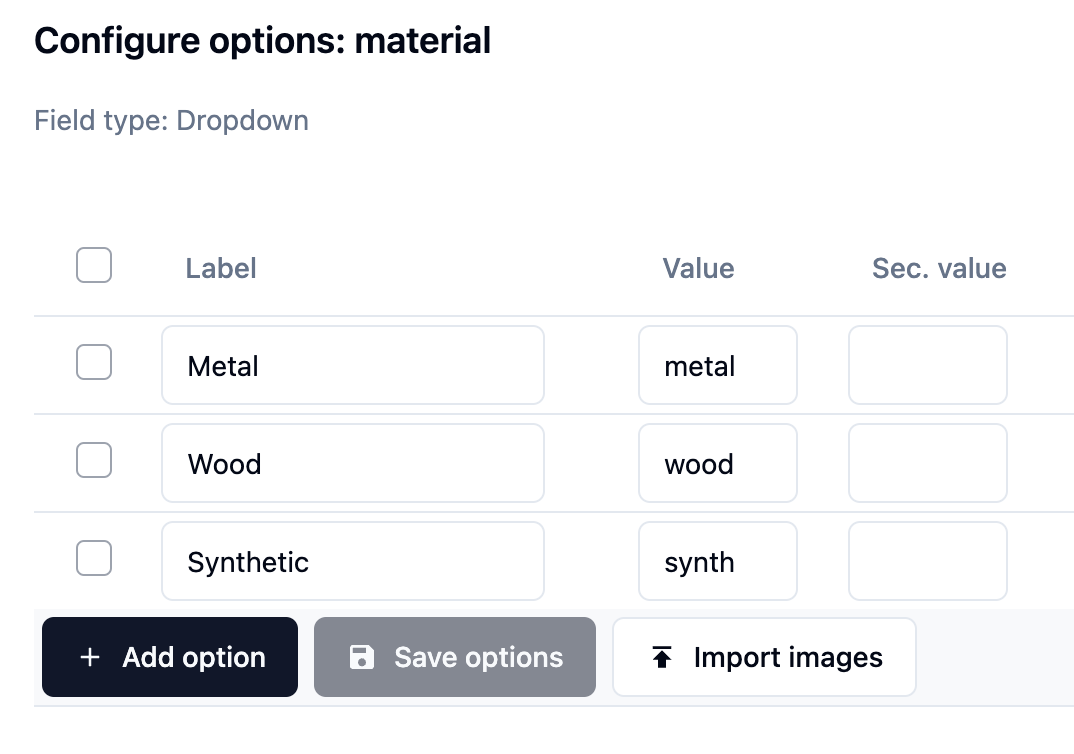Check the checkbox for the Synthetic option
The image size is (1074, 754).
(93, 559)
